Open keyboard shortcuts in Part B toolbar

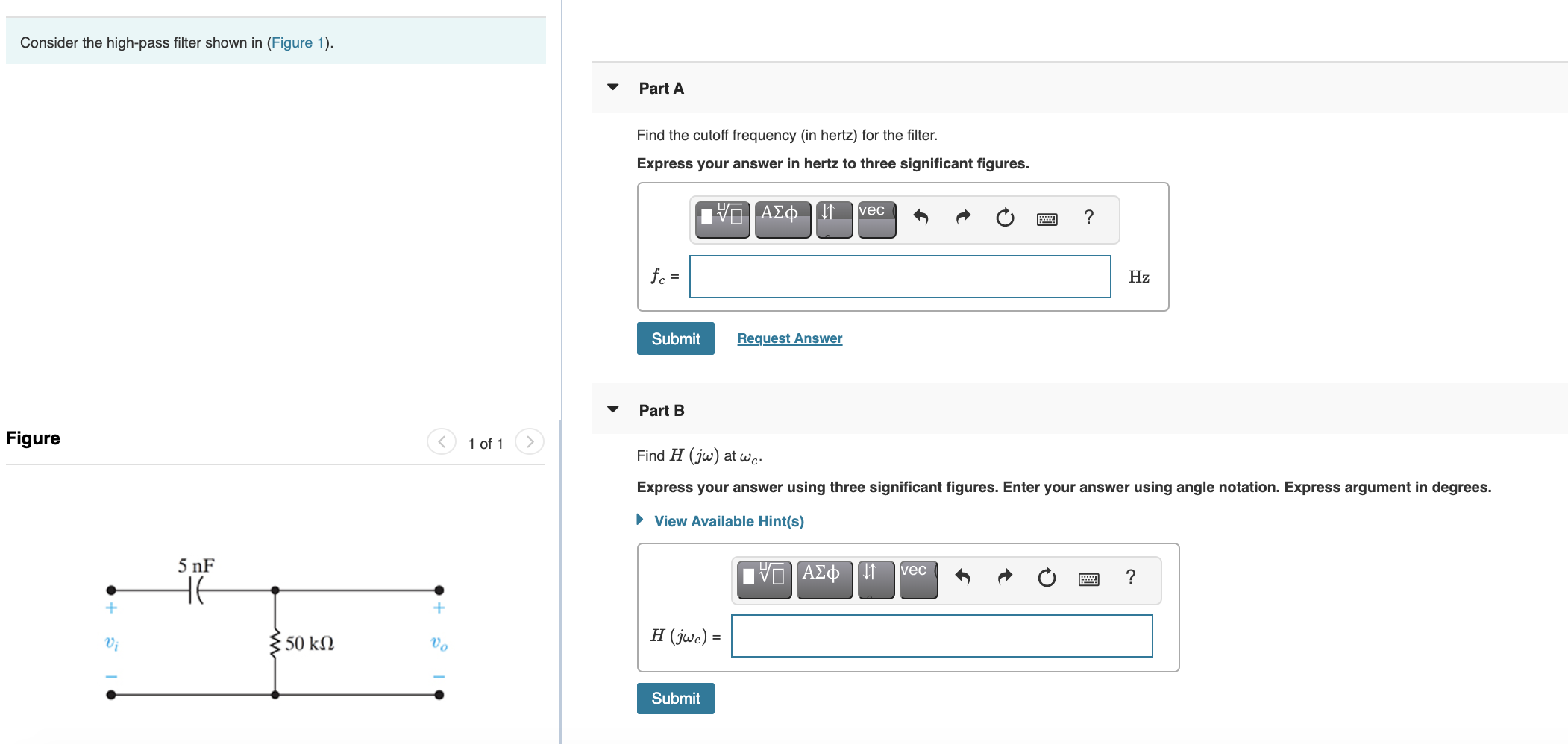1088,579
